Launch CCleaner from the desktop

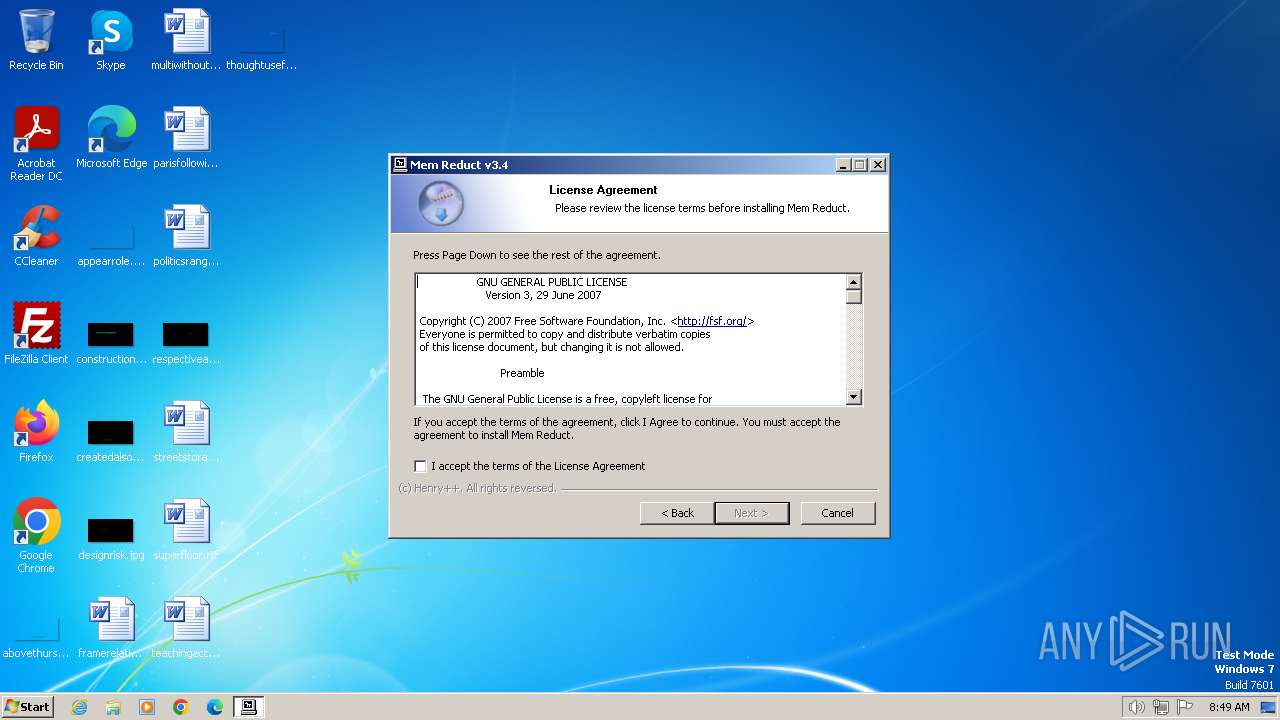pyautogui.click(x=36, y=235)
